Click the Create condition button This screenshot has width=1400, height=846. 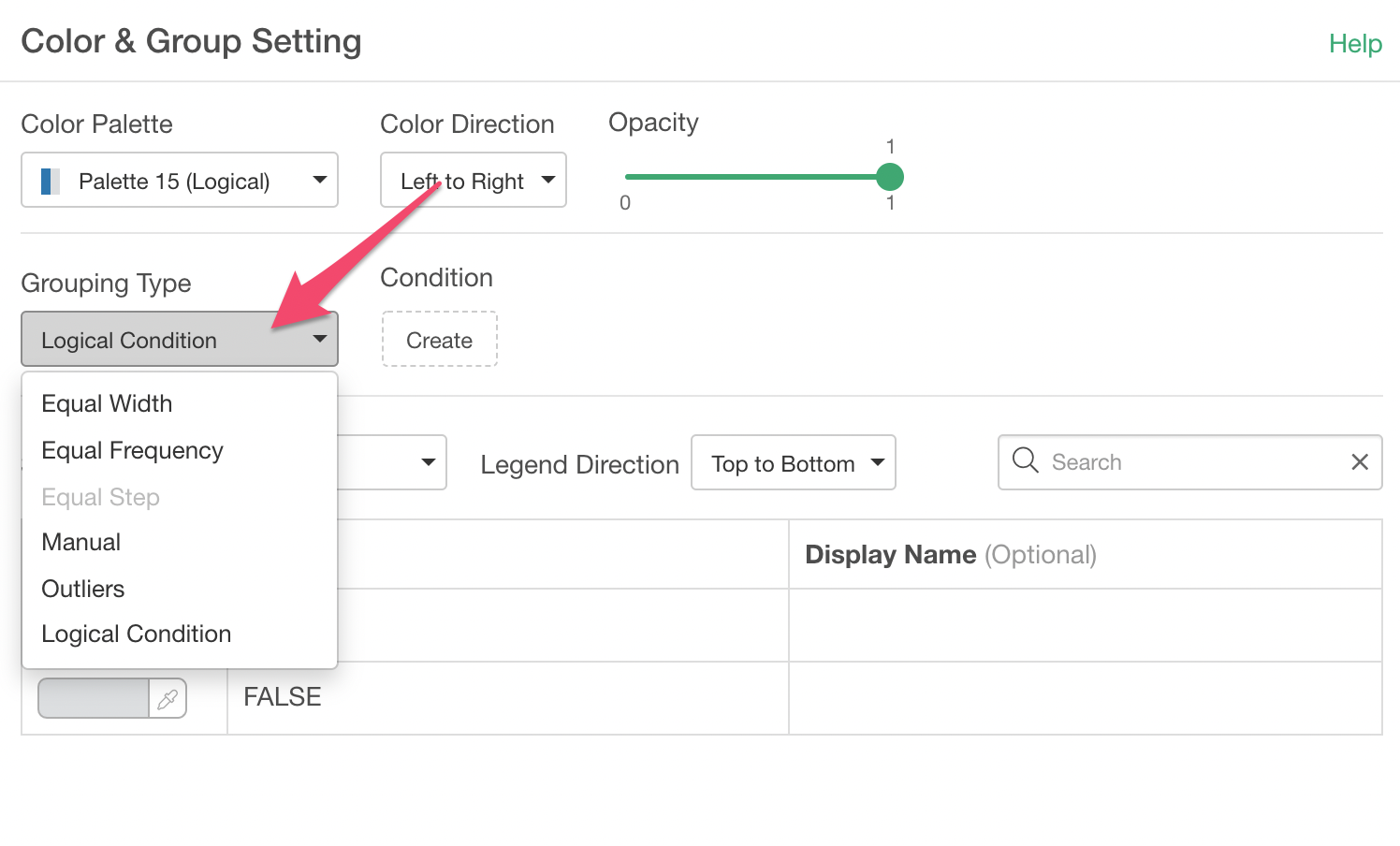click(x=439, y=339)
